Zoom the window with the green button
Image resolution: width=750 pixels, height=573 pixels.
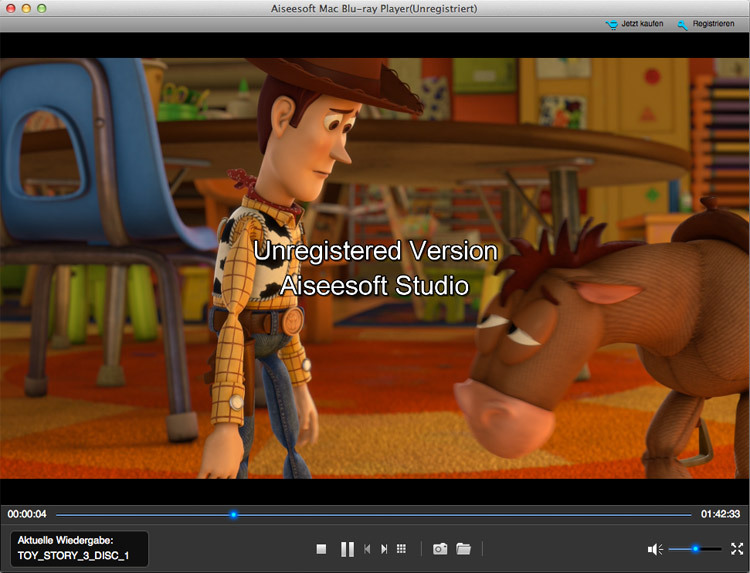click(x=42, y=8)
